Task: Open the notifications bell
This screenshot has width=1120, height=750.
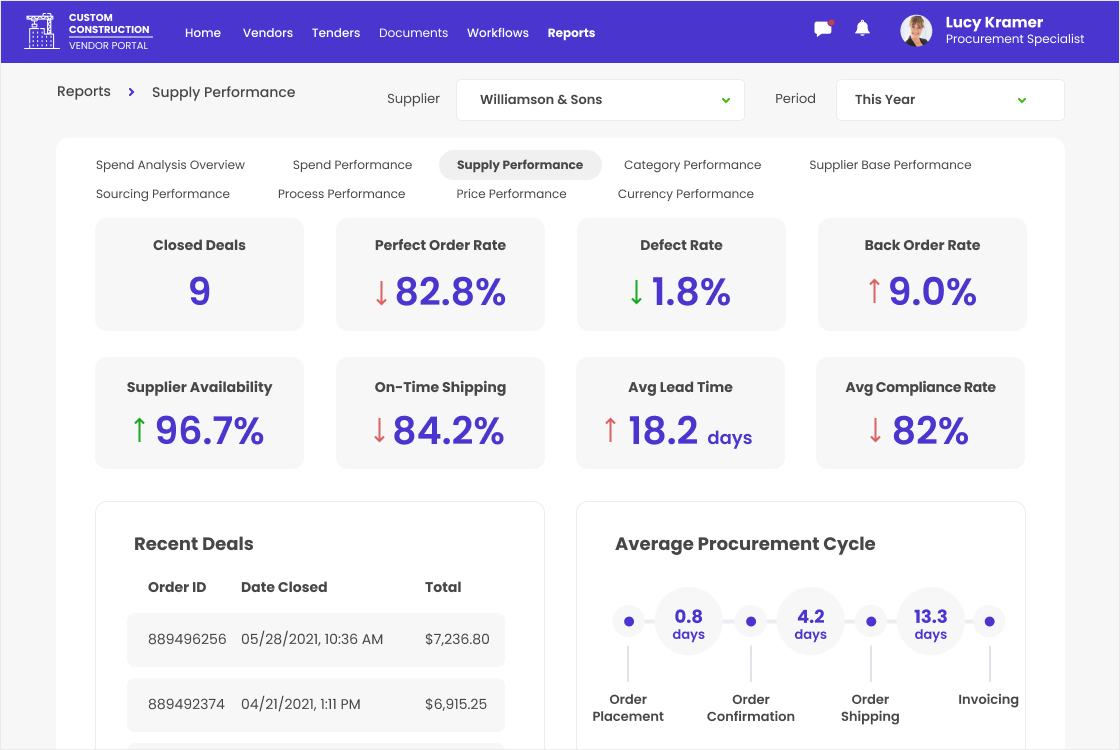Action: (x=862, y=29)
